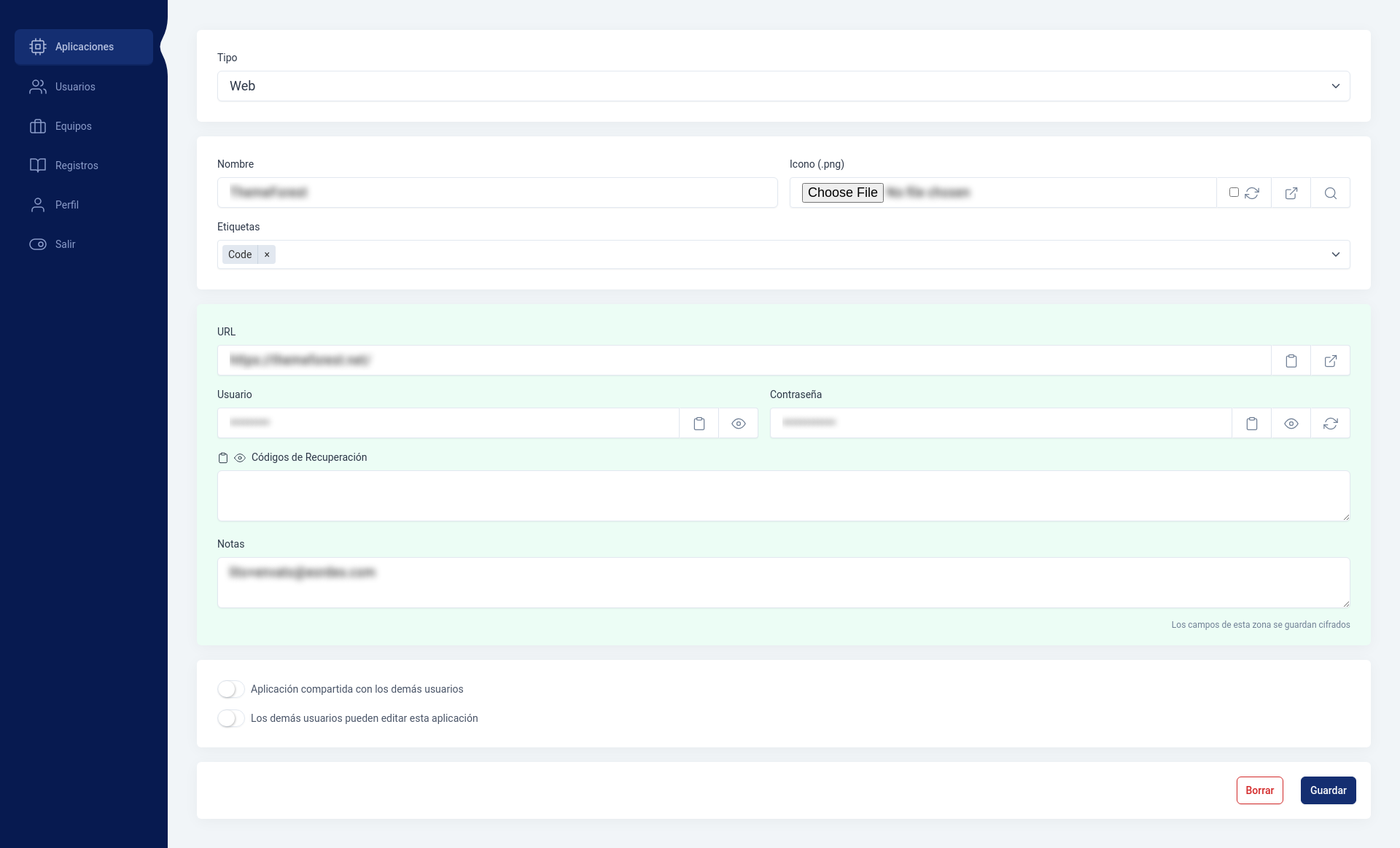The image size is (1400, 848).
Task: Click the Registros book icon
Action: click(38, 166)
